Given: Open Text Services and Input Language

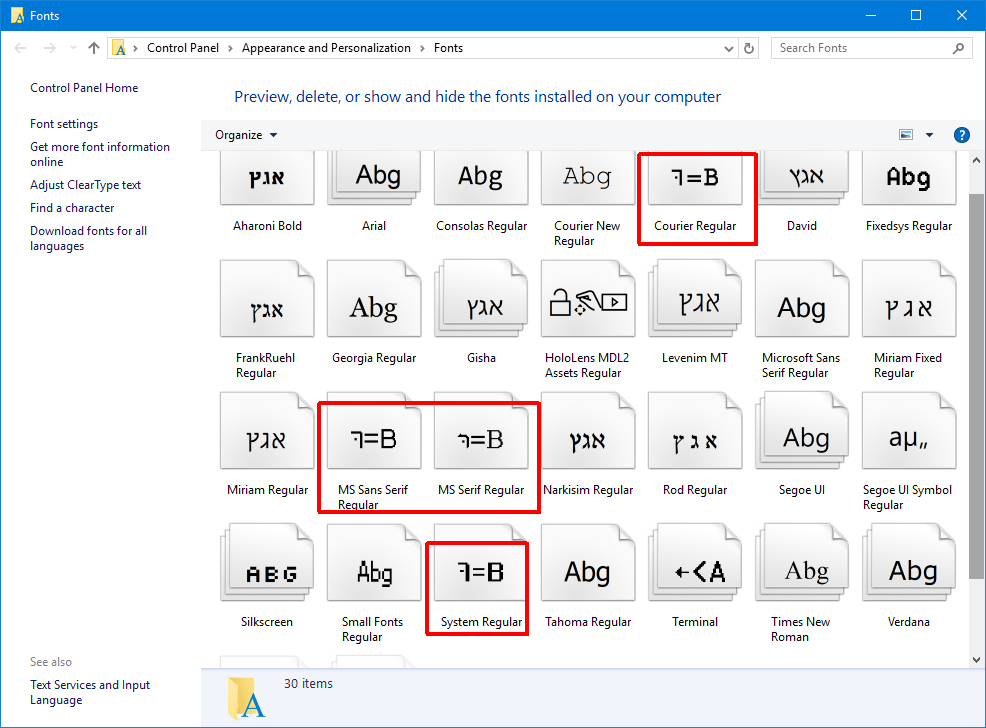Looking at the screenshot, I should 90,692.
